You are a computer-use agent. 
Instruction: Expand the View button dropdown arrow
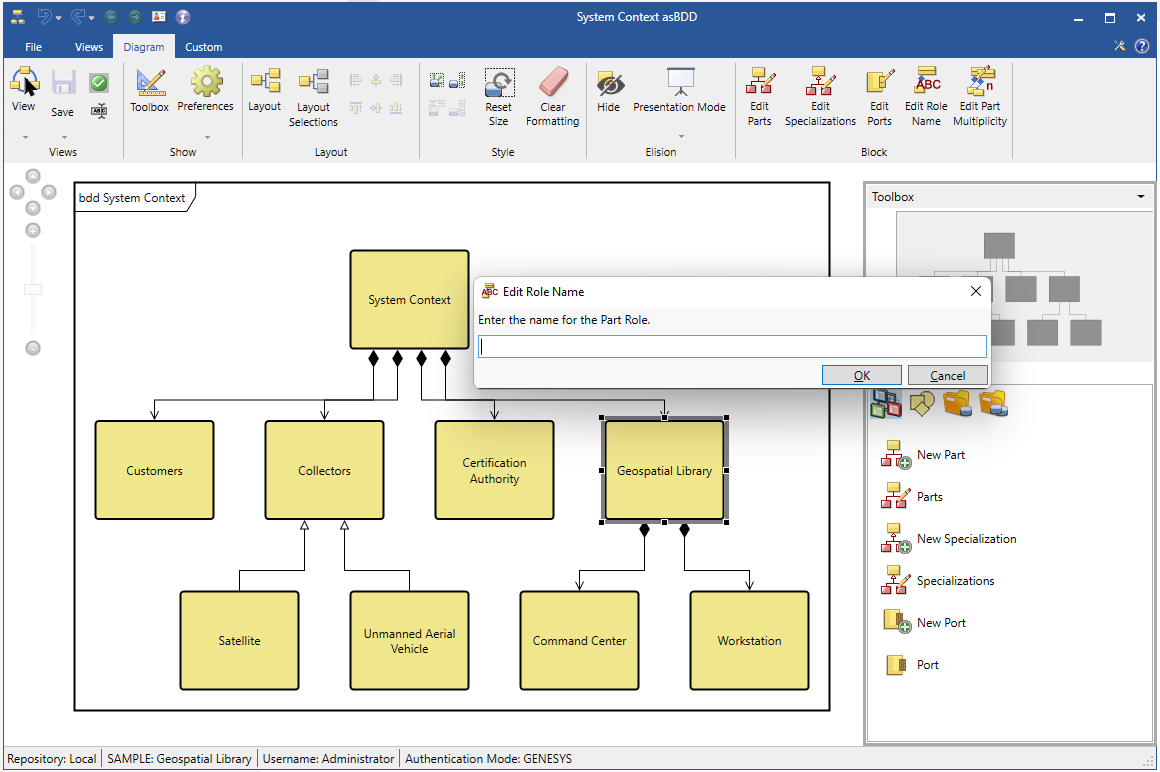tap(24, 137)
